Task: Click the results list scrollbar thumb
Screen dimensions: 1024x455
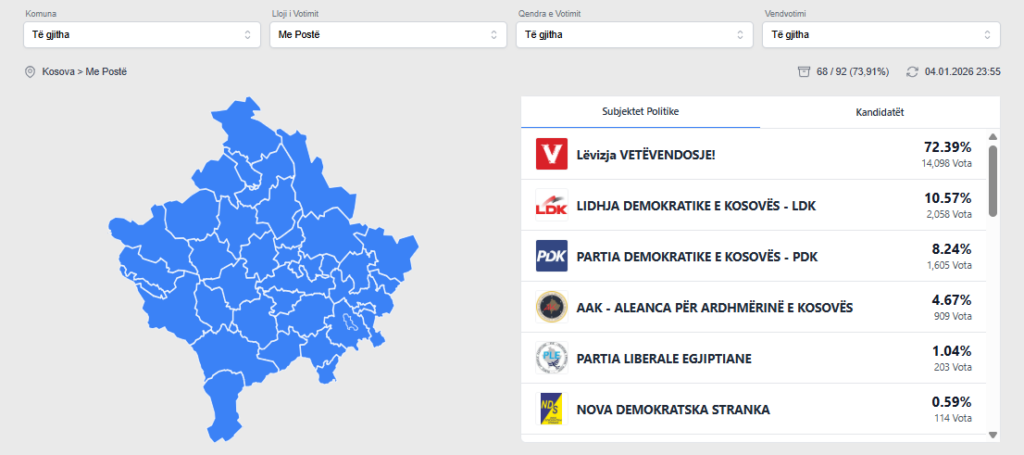Action: coord(992,181)
